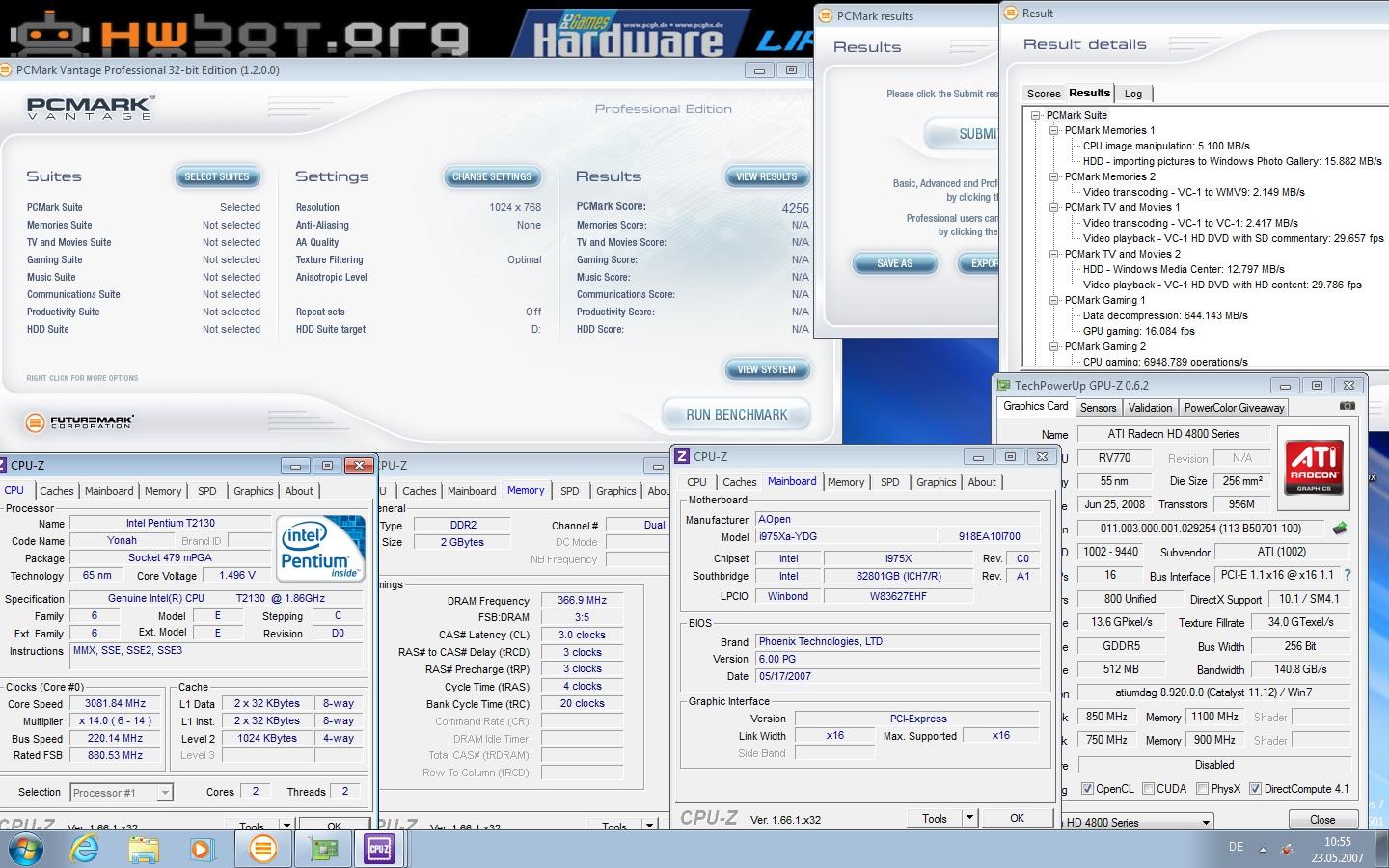
Task: Open the Sensors tab in GPU-Z
Action: tap(1098, 408)
